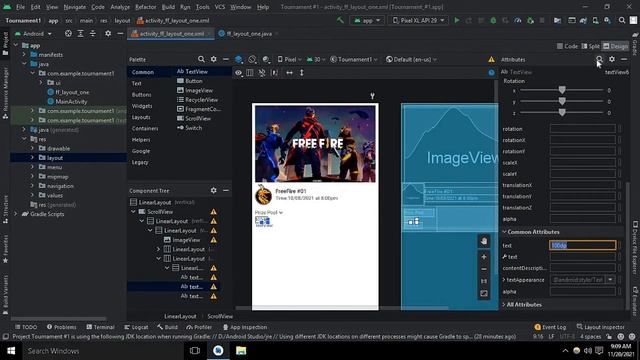
Task: Change the preview orientation icon
Action: point(252,59)
